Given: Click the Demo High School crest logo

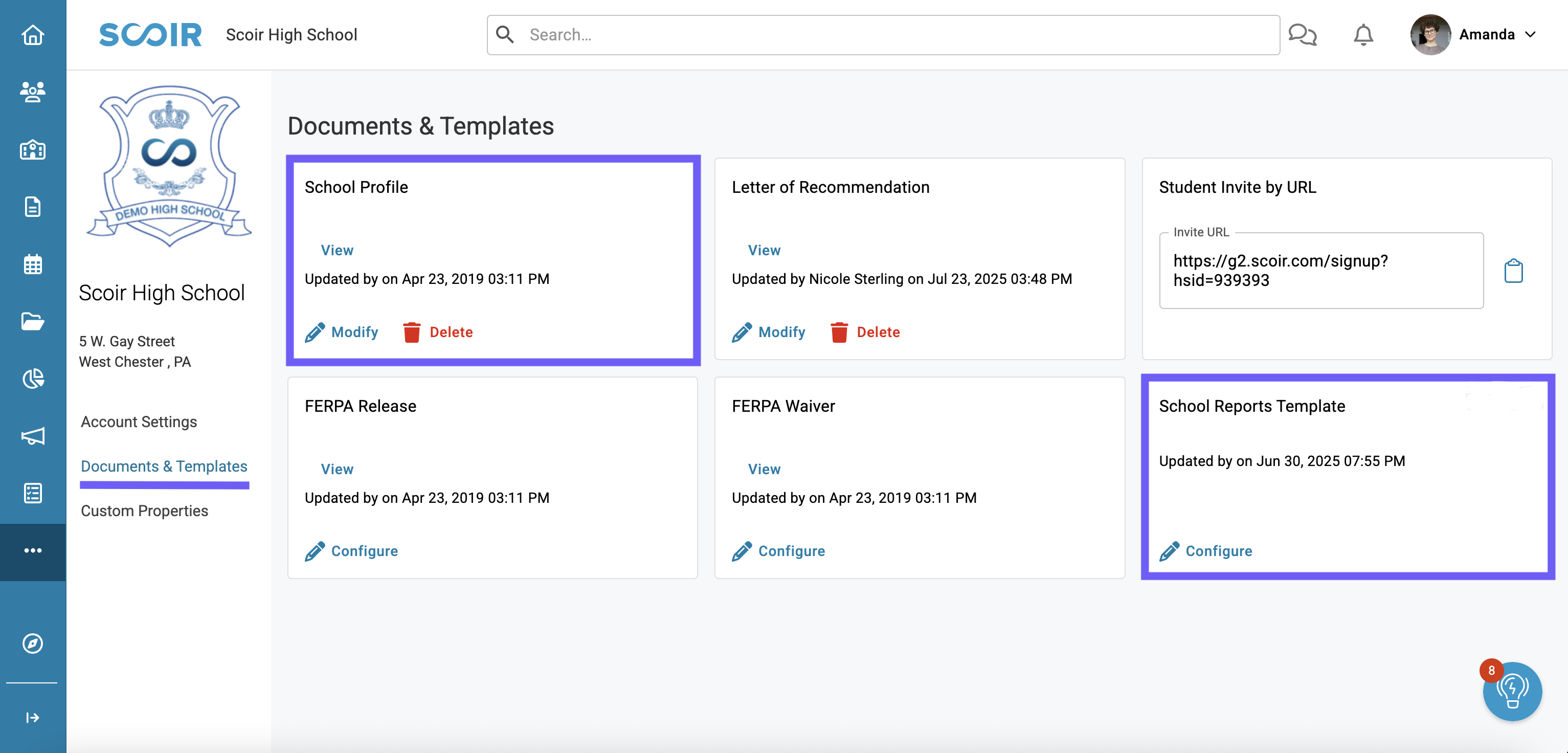Looking at the screenshot, I should [x=169, y=166].
